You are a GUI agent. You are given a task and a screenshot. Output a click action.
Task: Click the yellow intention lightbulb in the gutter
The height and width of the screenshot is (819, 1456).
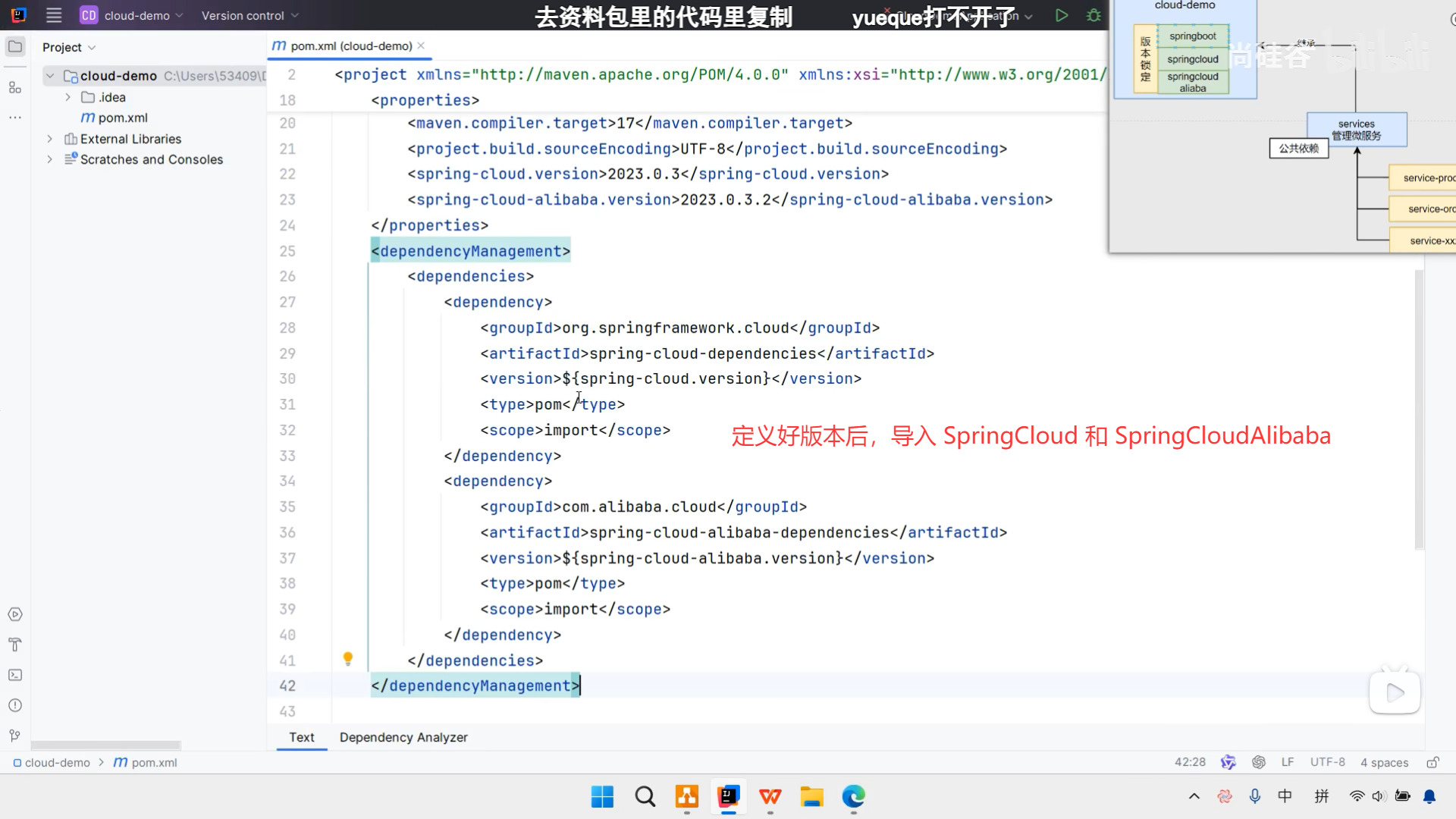click(x=348, y=659)
